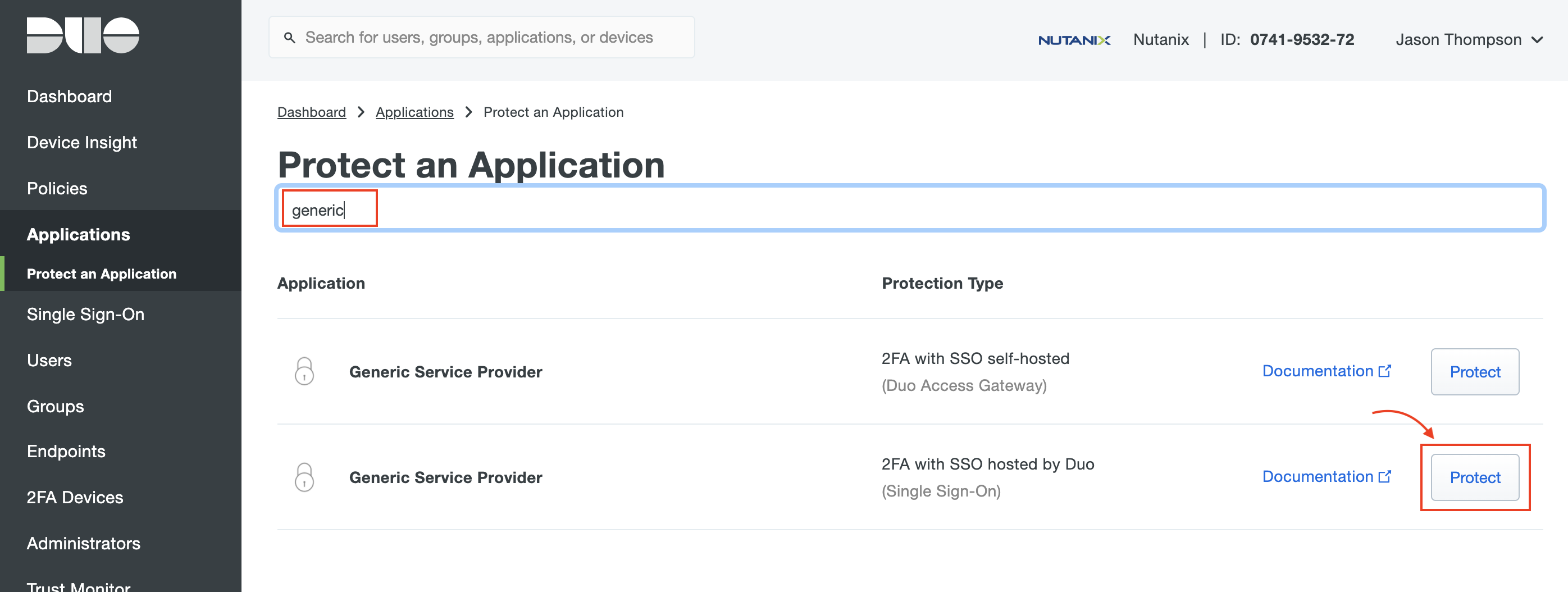Screen dimensions: 1568x592
Task: Open Policies in the sidebar
Action: pos(57,188)
